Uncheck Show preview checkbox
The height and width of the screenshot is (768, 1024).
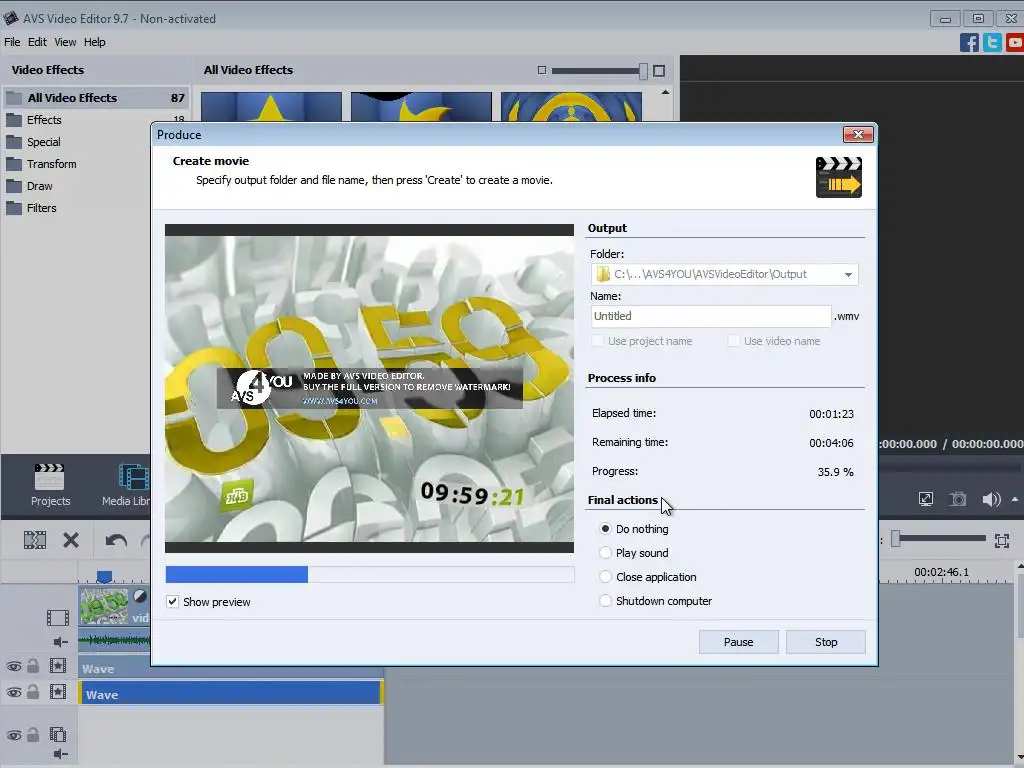click(x=172, y=601)
